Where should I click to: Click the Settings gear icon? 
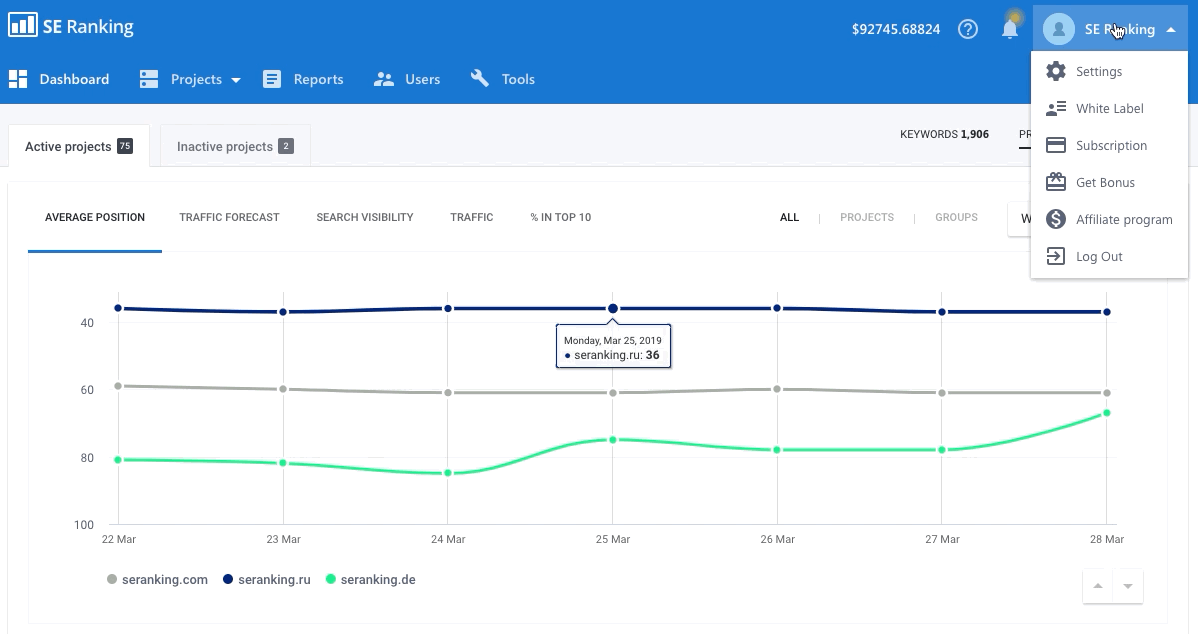(x=1056, y=71)
